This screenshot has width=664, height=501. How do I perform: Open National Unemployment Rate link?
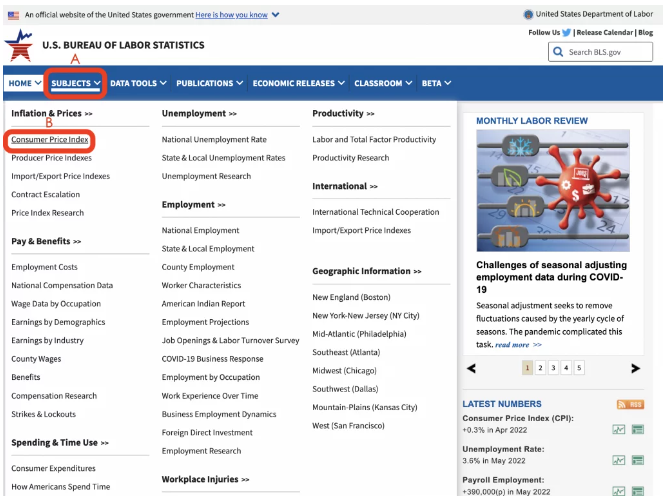tap(214, 139)
